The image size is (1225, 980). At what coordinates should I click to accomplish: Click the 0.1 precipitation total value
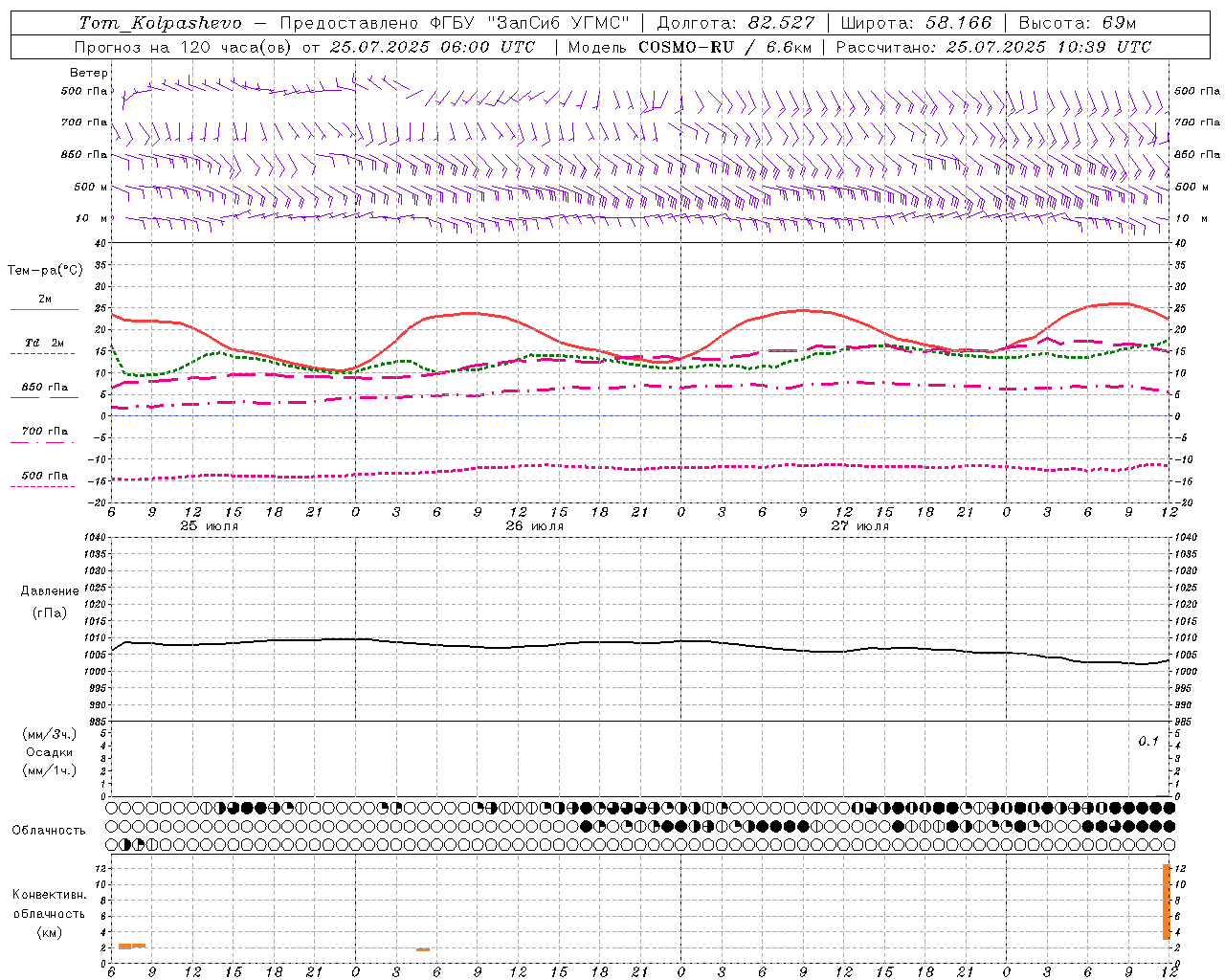coord(1148,742)
